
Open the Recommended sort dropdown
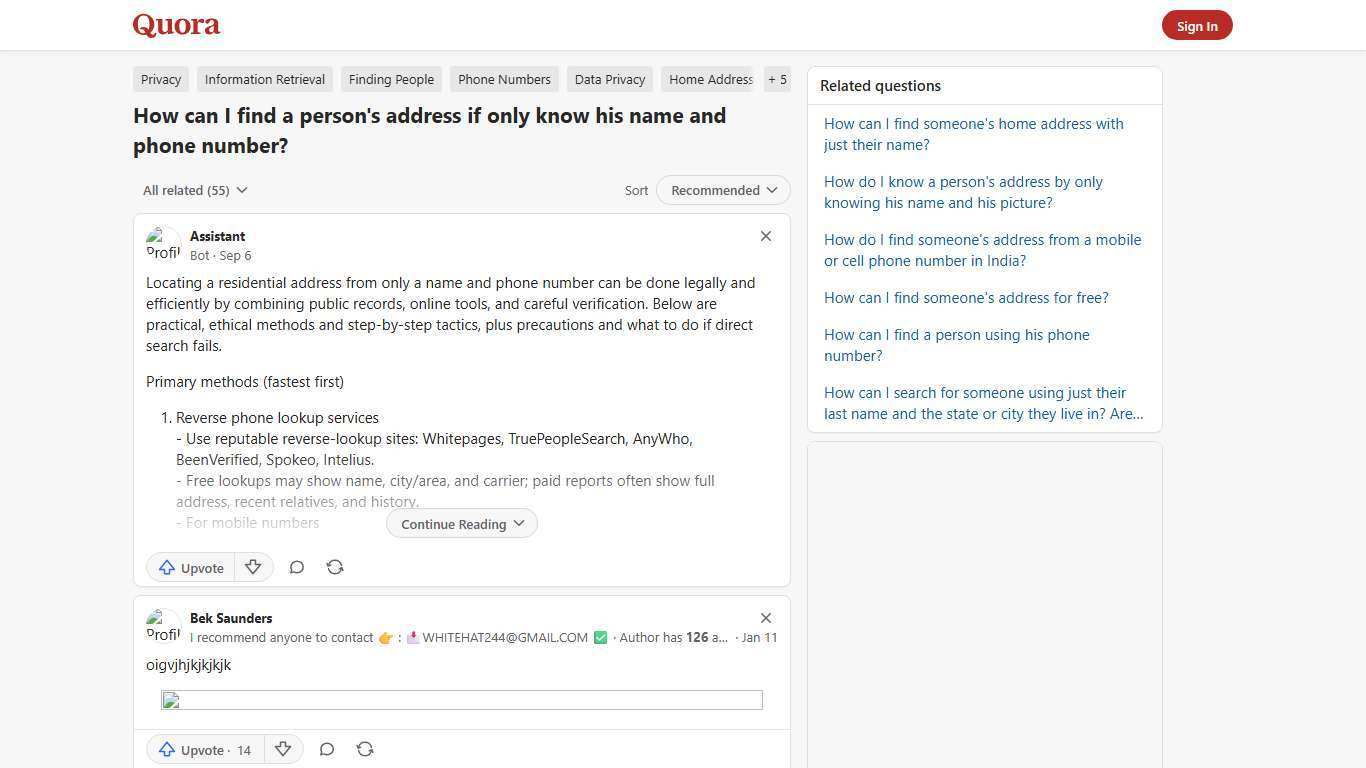[722, 190]
